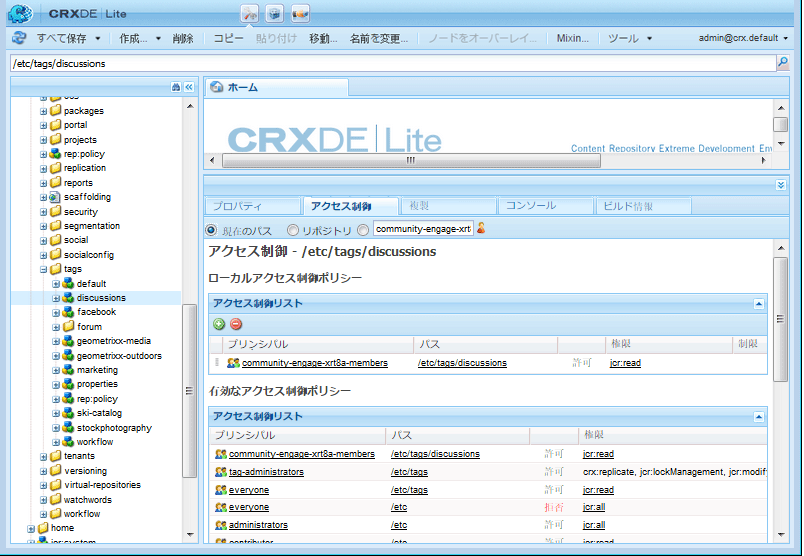The width and height of the screenshot is (804, 556).
Task: Select the 現在のパス radio button
Action: [x=211, y=230]
